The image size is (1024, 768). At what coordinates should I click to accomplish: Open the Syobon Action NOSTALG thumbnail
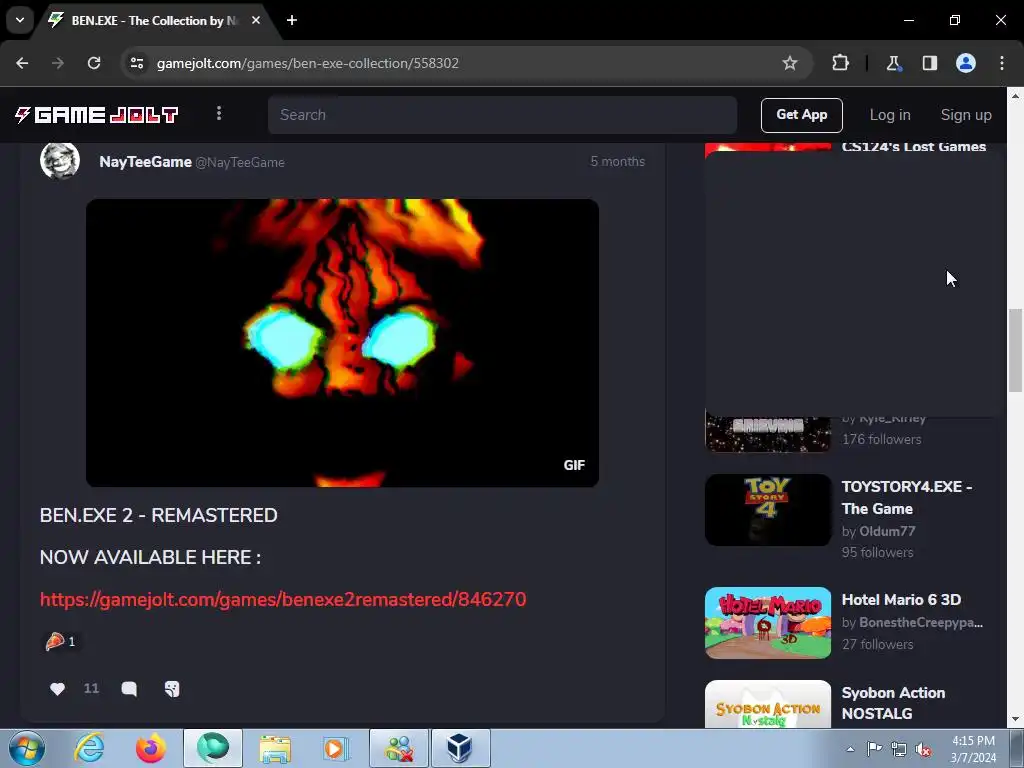point(768,704)
